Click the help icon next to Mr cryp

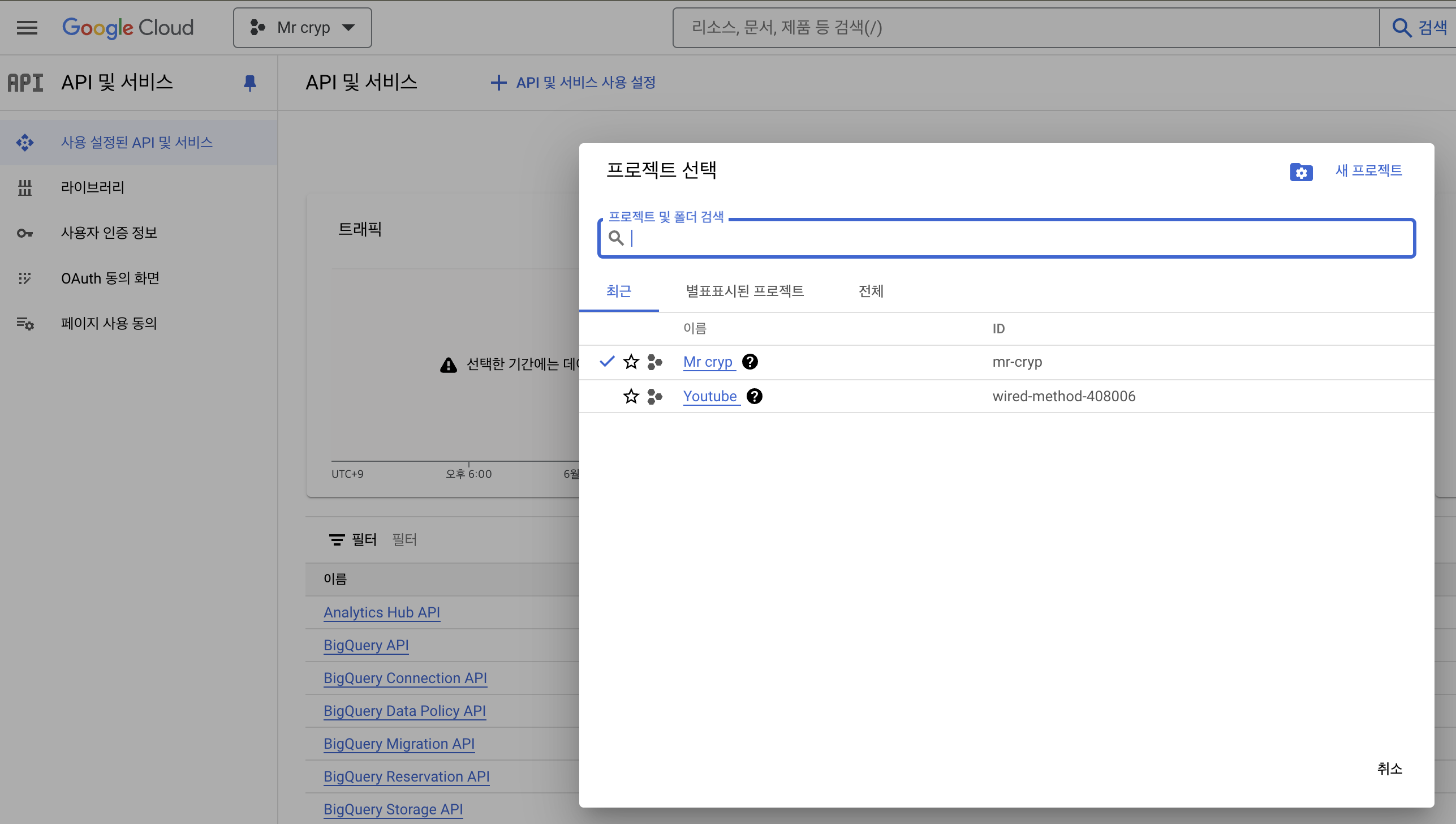750,362
